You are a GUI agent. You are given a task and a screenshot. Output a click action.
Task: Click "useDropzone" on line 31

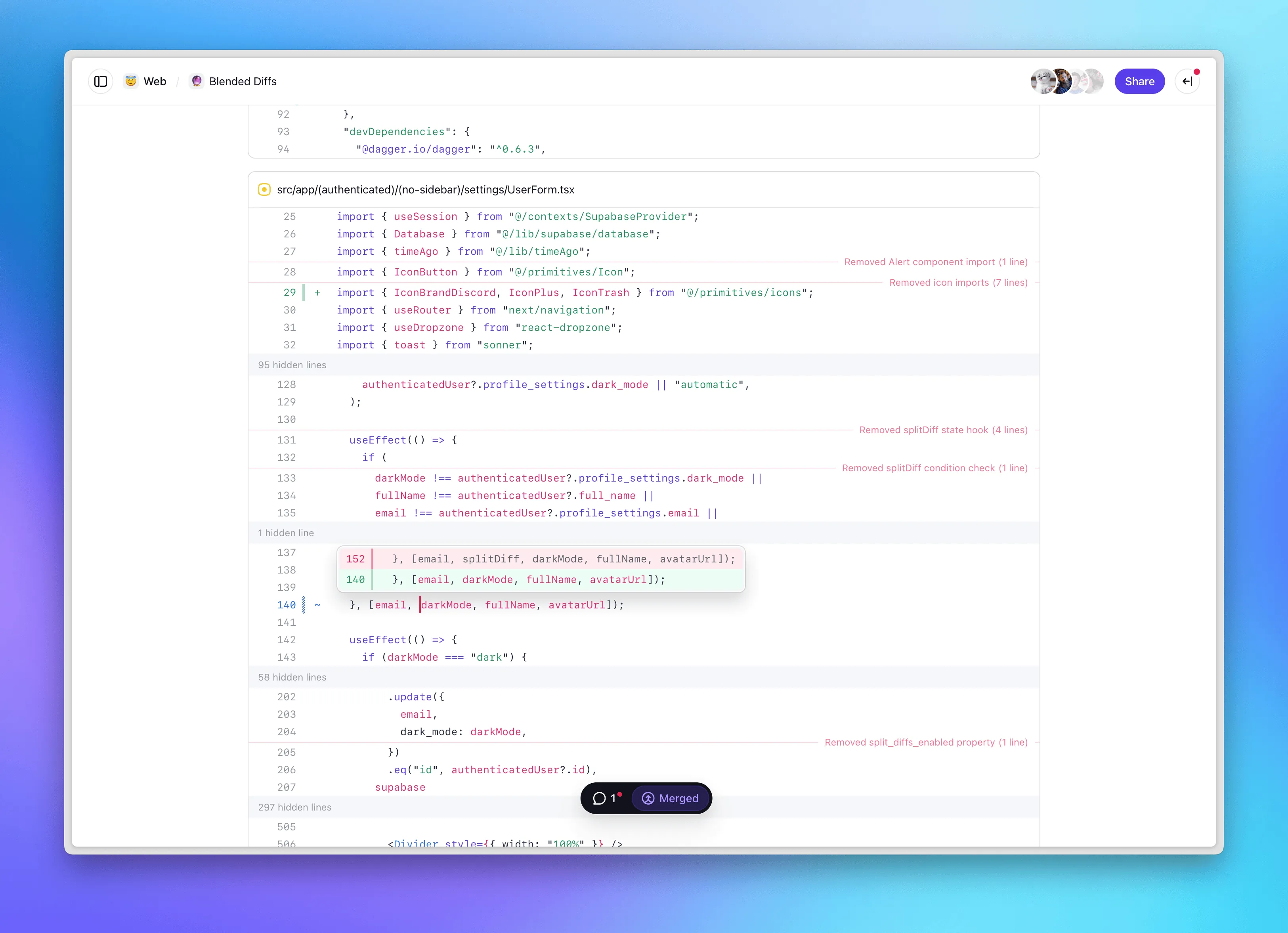(x=429, y=328)
